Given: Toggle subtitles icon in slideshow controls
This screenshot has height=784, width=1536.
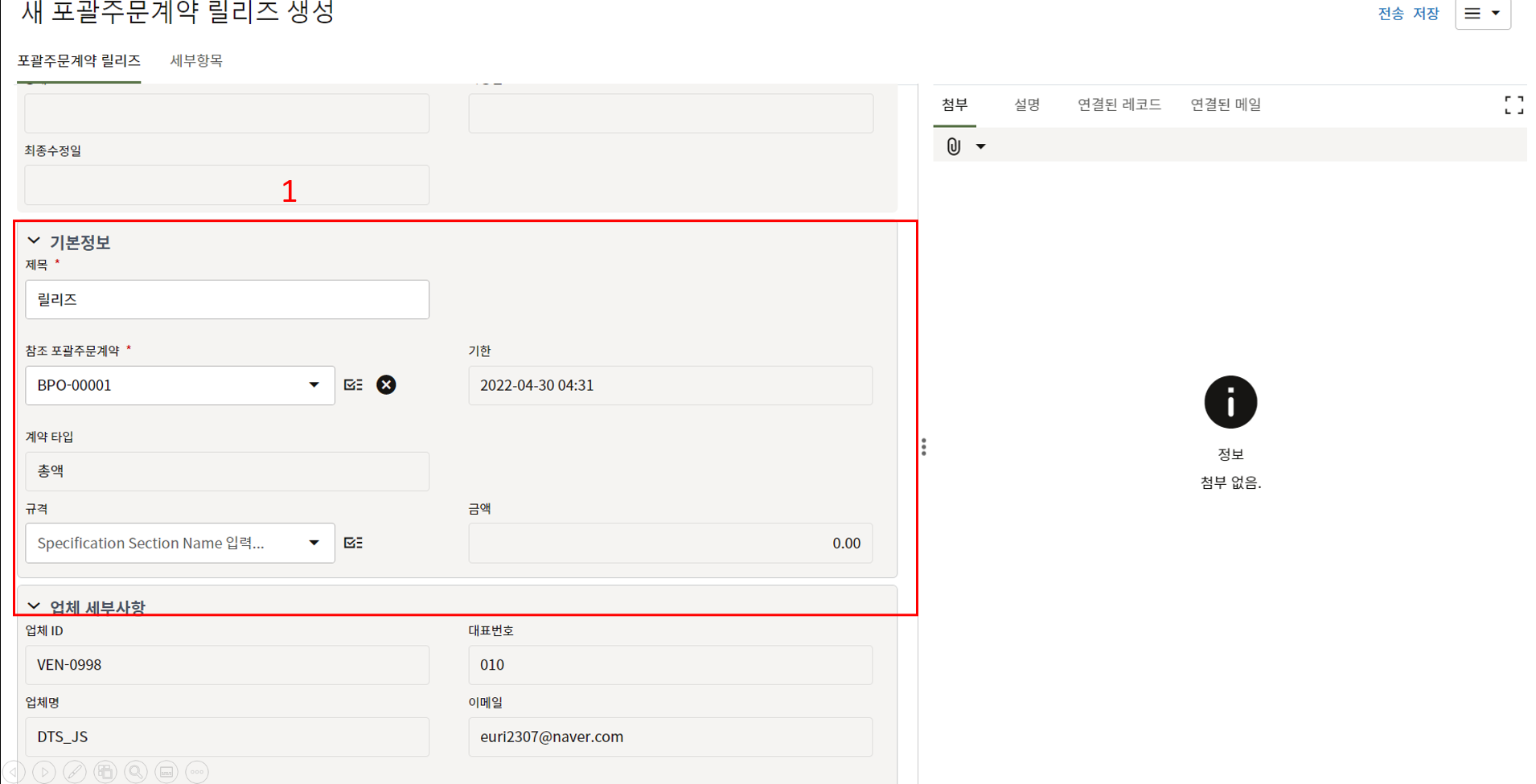Looking at the screenshot, I should [x=166, y=772].
